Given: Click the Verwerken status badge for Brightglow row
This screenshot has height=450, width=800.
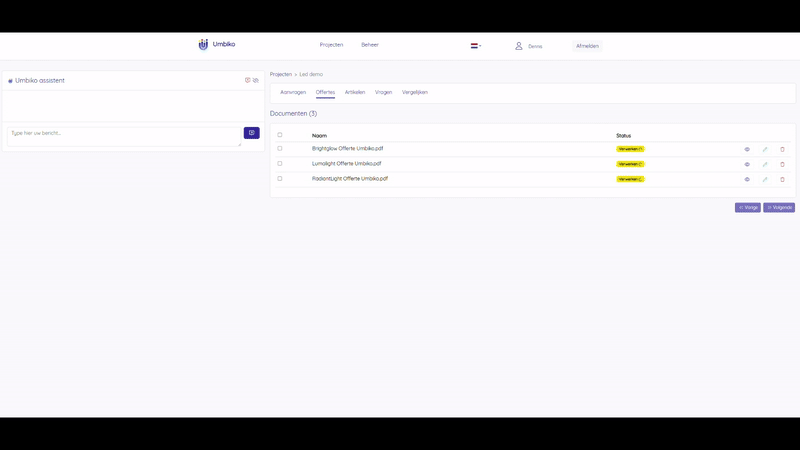Looking at the screenshot, I should pyautogui.click(x=631, y=149).
